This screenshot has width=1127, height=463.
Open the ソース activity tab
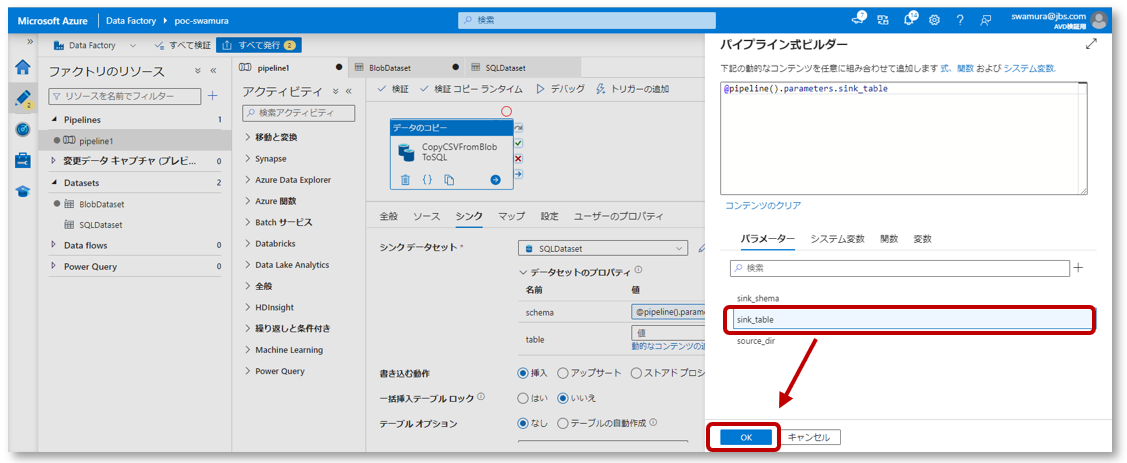pos(426,216)
